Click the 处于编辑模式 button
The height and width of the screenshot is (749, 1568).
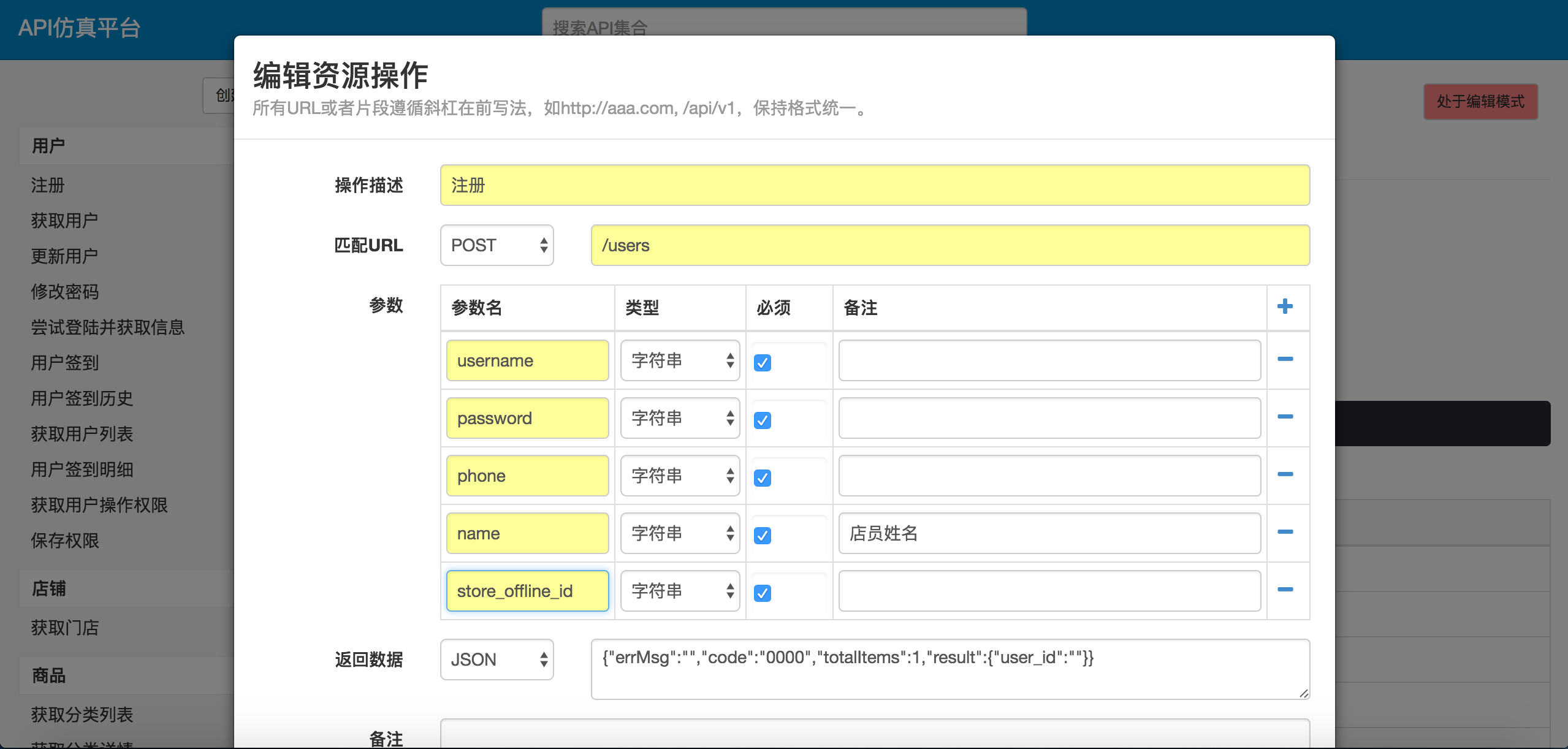click(x=1480, y=102)
